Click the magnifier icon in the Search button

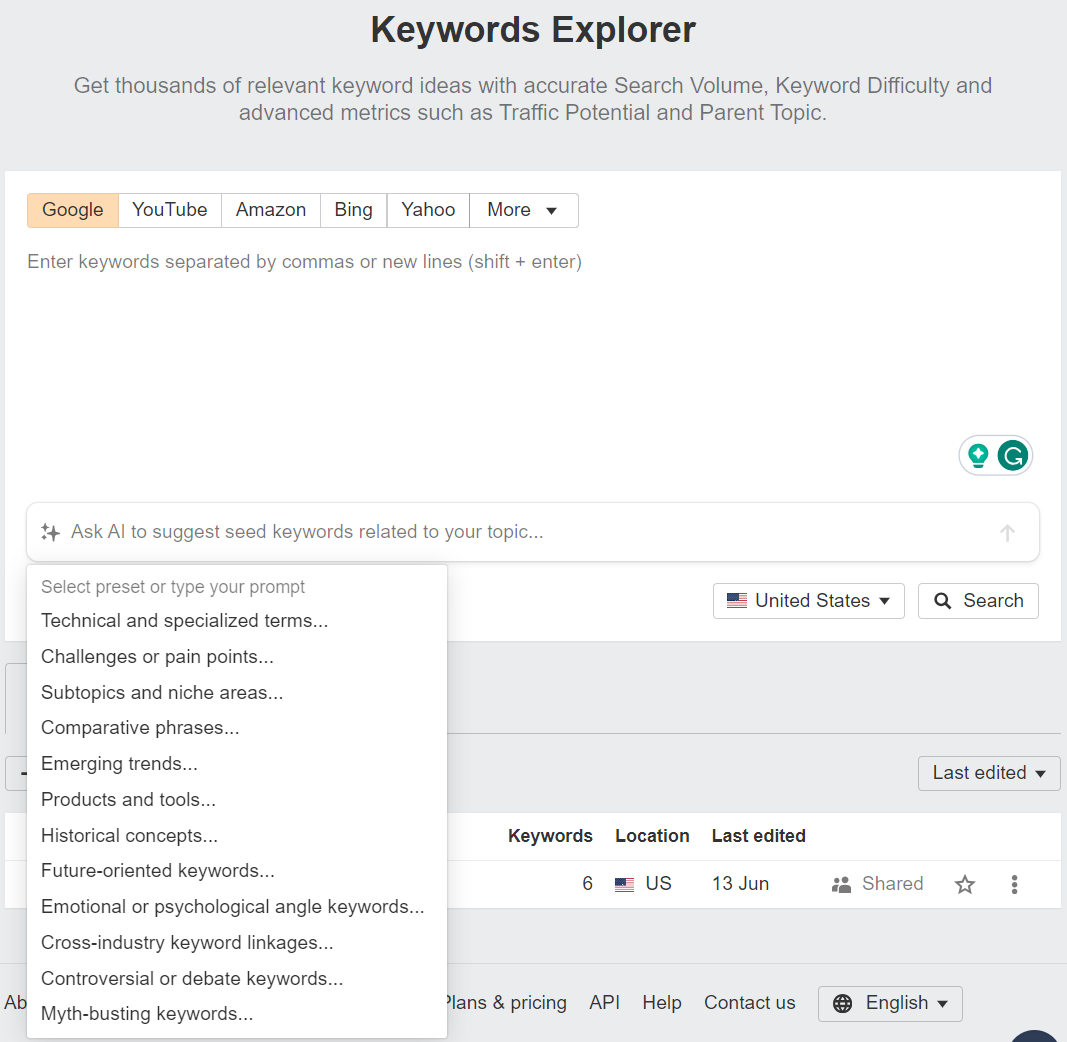pyautogui.click(x=942, y=601)
